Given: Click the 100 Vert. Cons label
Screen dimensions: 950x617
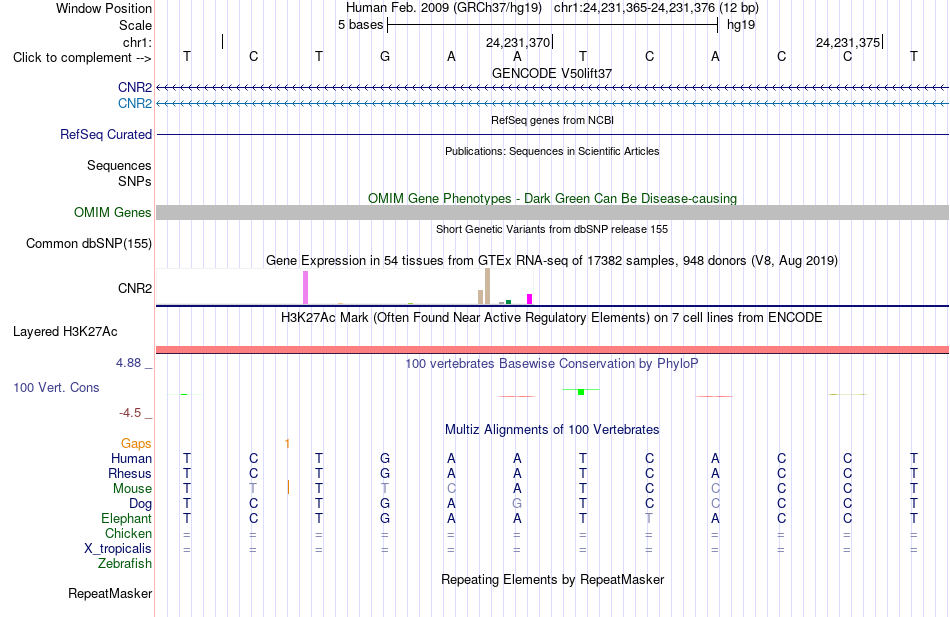Looking at the screenshot, I should 56,388.
